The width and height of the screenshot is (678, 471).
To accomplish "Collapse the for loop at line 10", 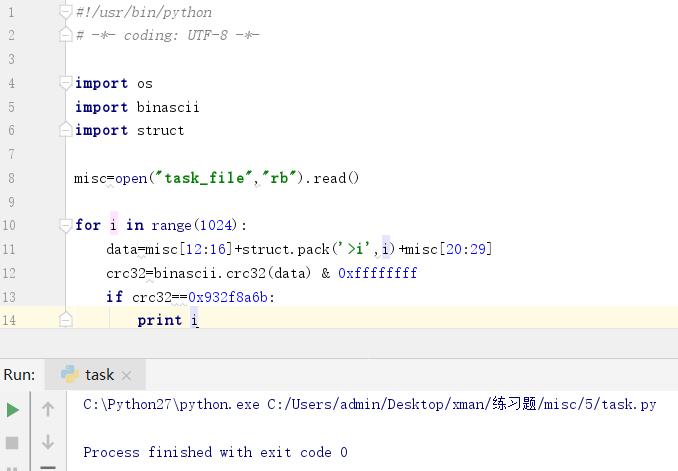I will [x=65, y=225].
